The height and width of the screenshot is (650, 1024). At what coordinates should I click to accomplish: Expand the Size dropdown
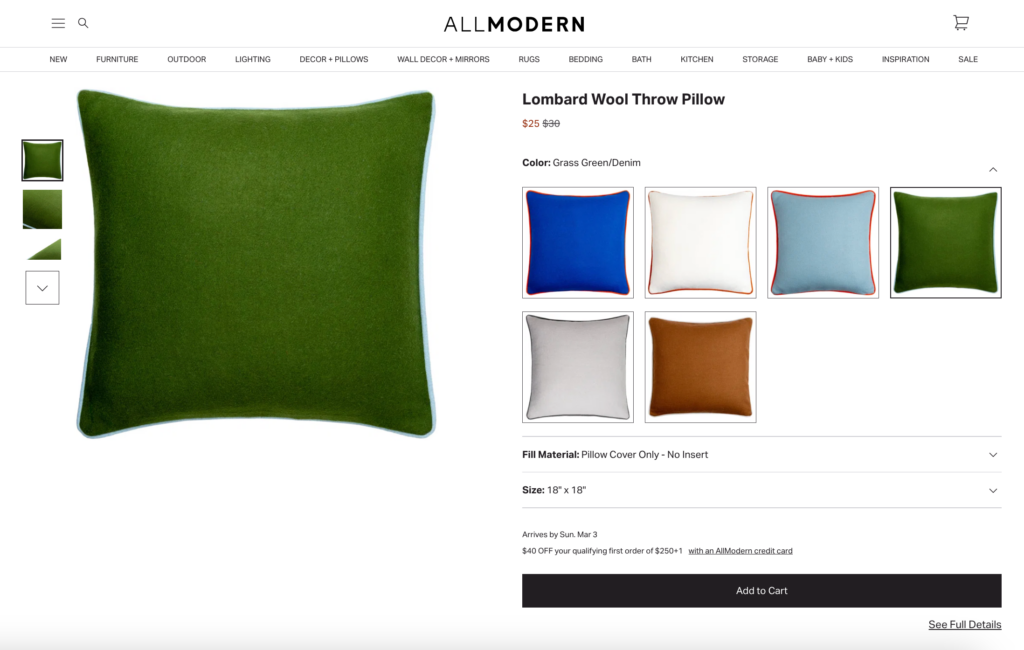pyautogui.click(x=761, y=490)
